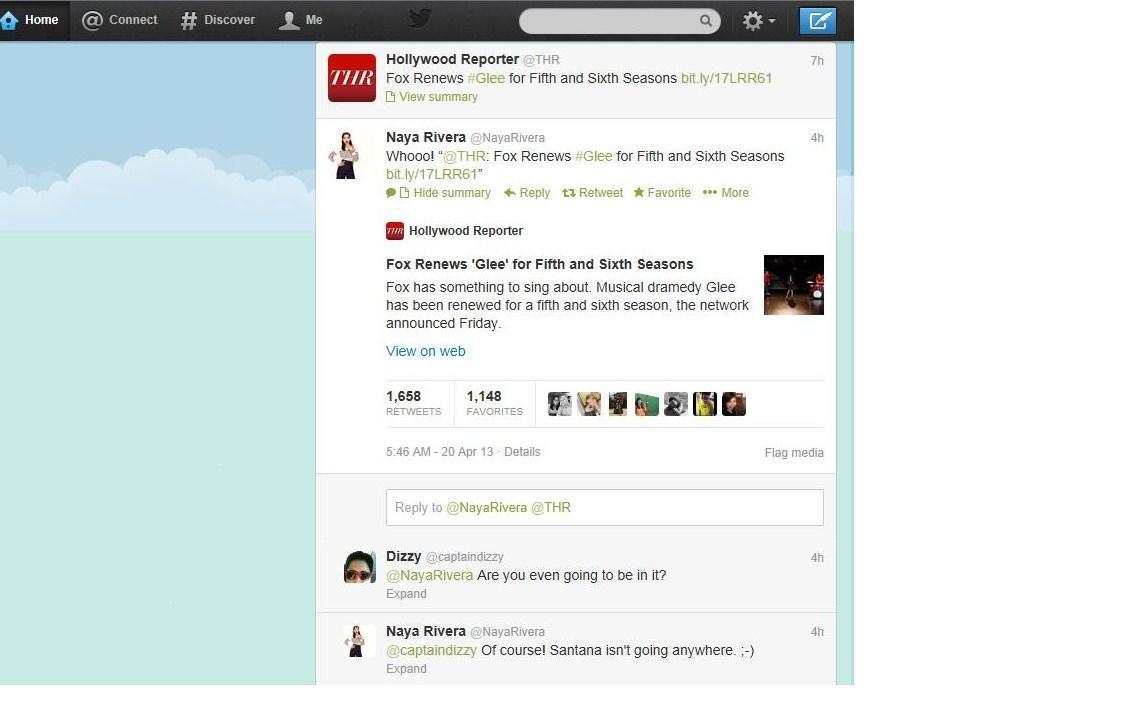Click View on web link

tap(425, 351)
